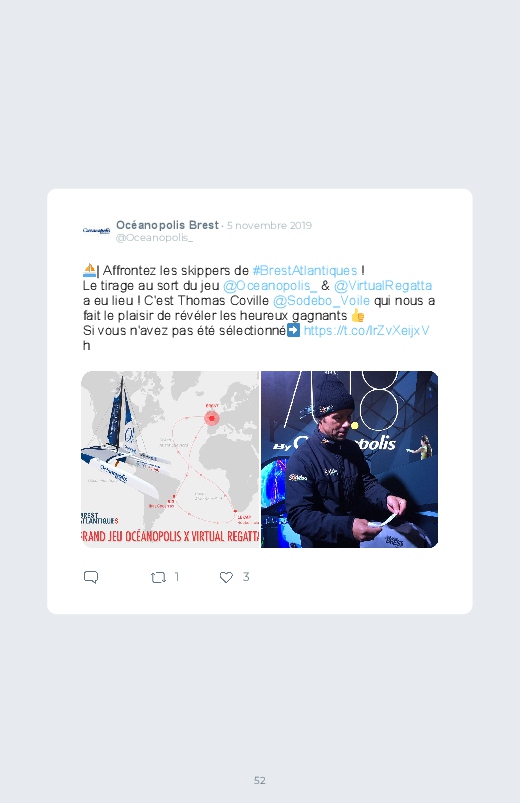Click the like count of 3
Image resolution: width=520 pixels, height=803 pixels.
coord(246,577)
